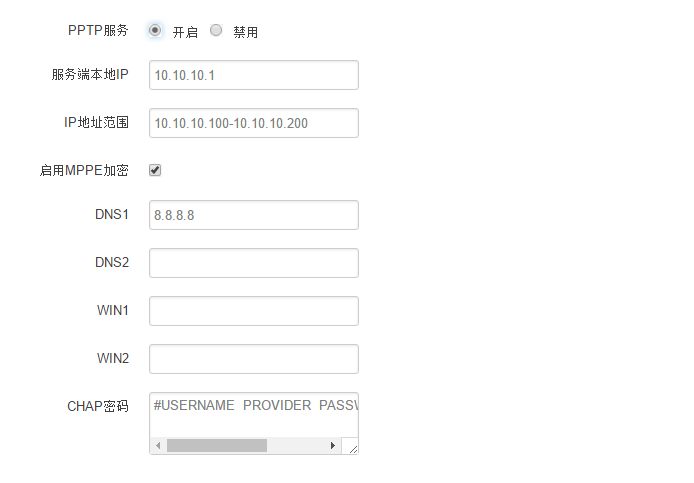Select the 开启 radio button

[x=155, y=30]
